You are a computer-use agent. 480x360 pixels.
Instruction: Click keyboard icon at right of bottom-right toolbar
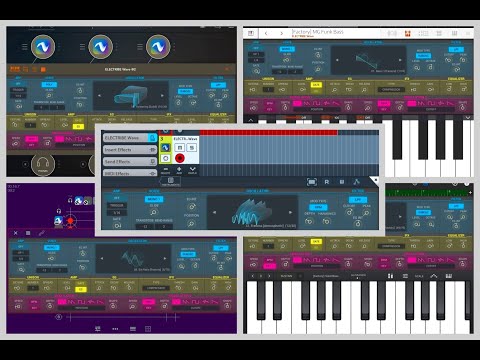tap(449, 276)
